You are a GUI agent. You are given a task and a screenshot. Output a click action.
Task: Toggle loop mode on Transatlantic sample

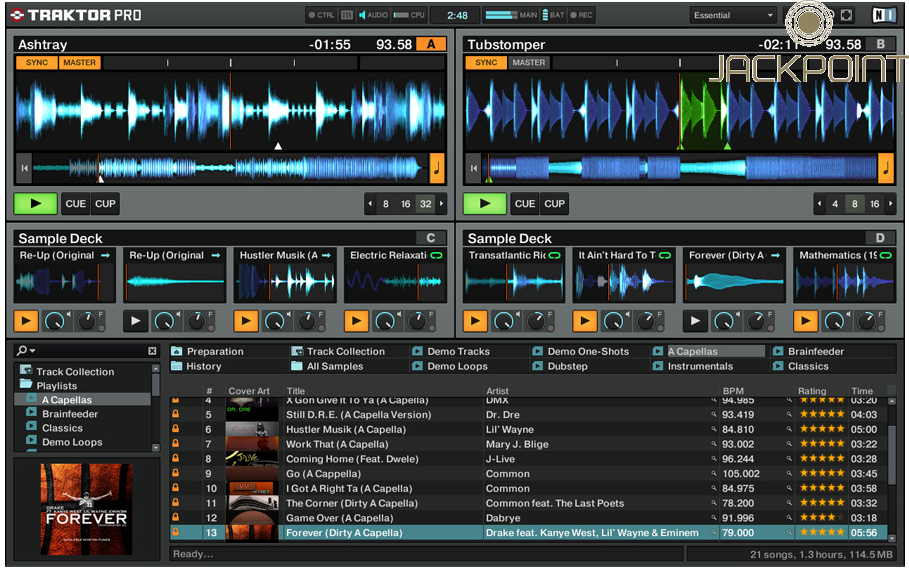[x=555, y=255]
